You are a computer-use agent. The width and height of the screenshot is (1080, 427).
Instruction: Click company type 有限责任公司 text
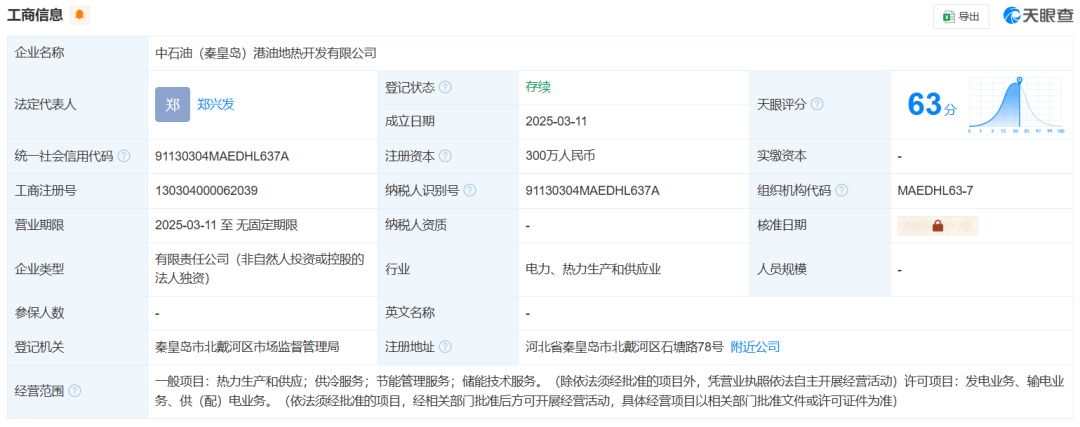point(260,269)
